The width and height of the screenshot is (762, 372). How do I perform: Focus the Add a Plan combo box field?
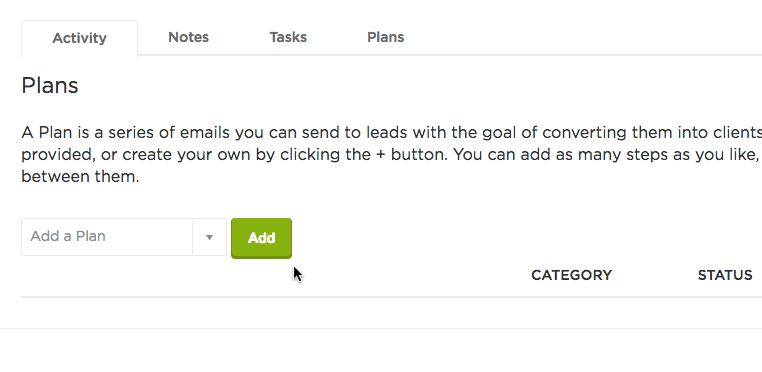tap(124, 237)
